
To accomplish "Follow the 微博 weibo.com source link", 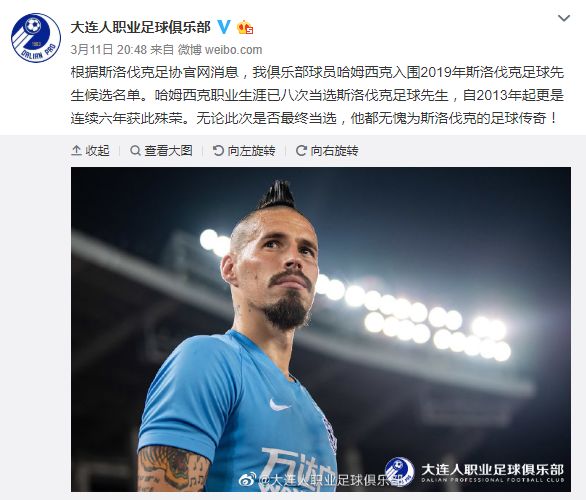I will click(x=220, y=50).
